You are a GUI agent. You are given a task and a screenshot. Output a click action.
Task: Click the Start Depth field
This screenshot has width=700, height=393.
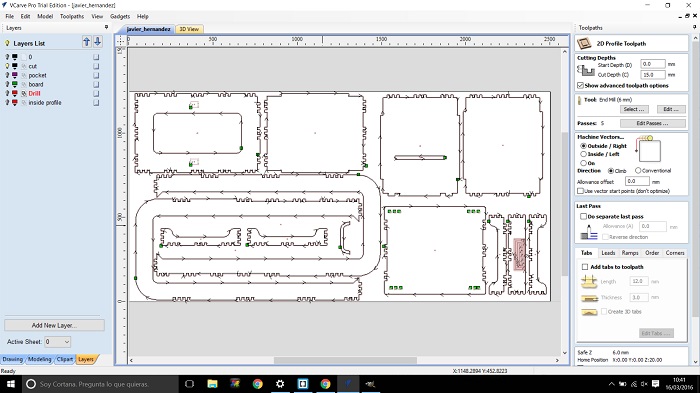pos(653,64)
